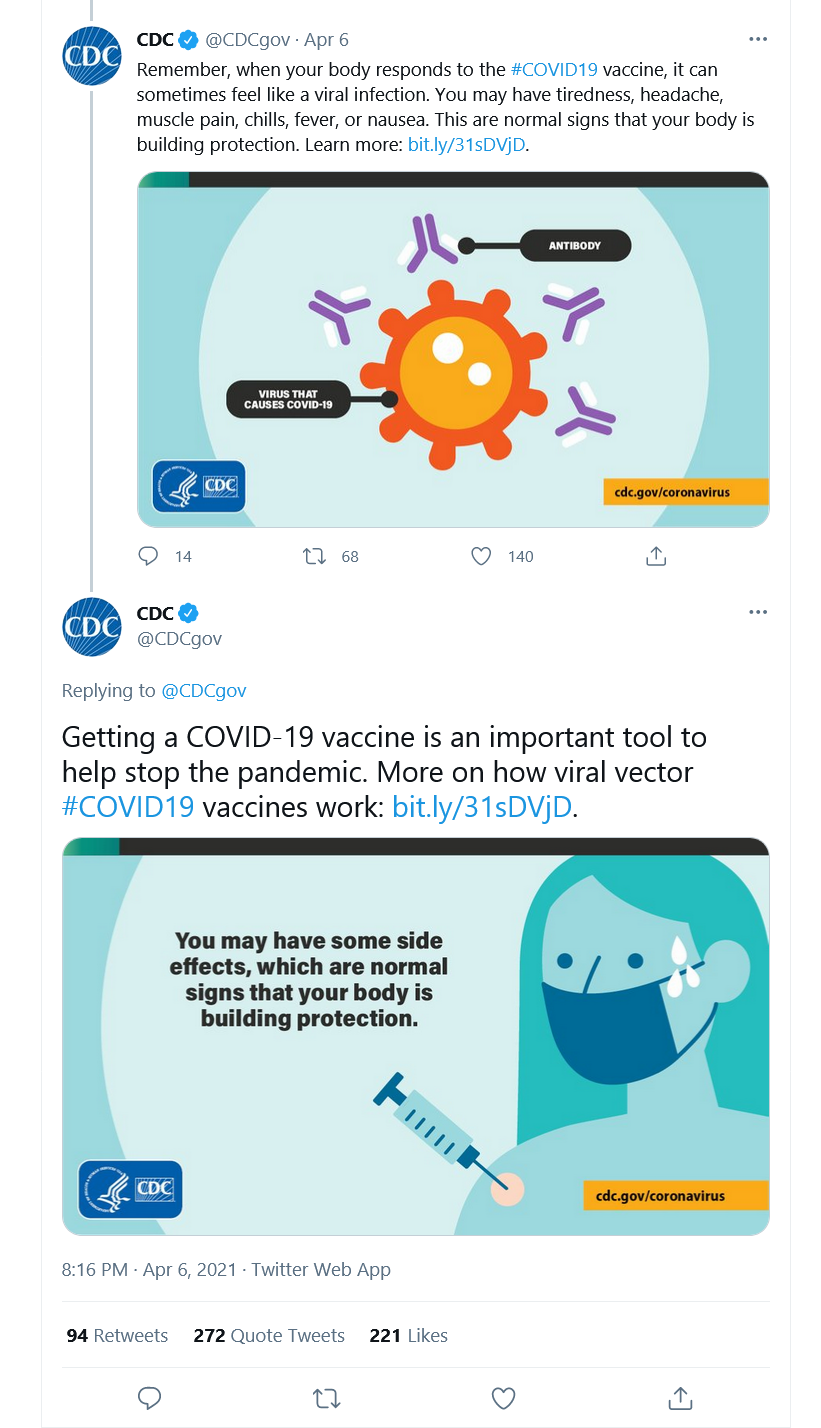This screenshot has width=821, height=1428.
Task: Follow the bit.ly/31sDVjD link in main tweet
Action: (x=482, y=807)
